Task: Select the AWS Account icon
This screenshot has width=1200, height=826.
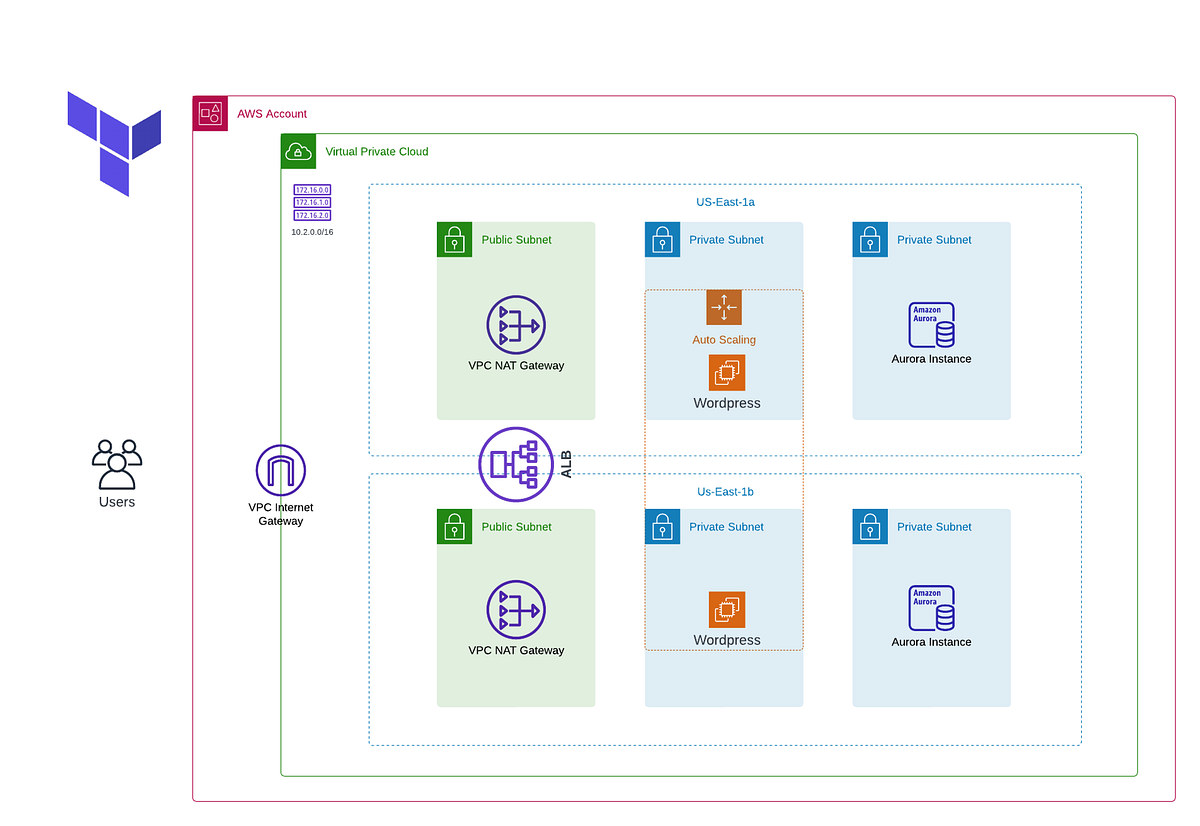Action: point(210,113)
